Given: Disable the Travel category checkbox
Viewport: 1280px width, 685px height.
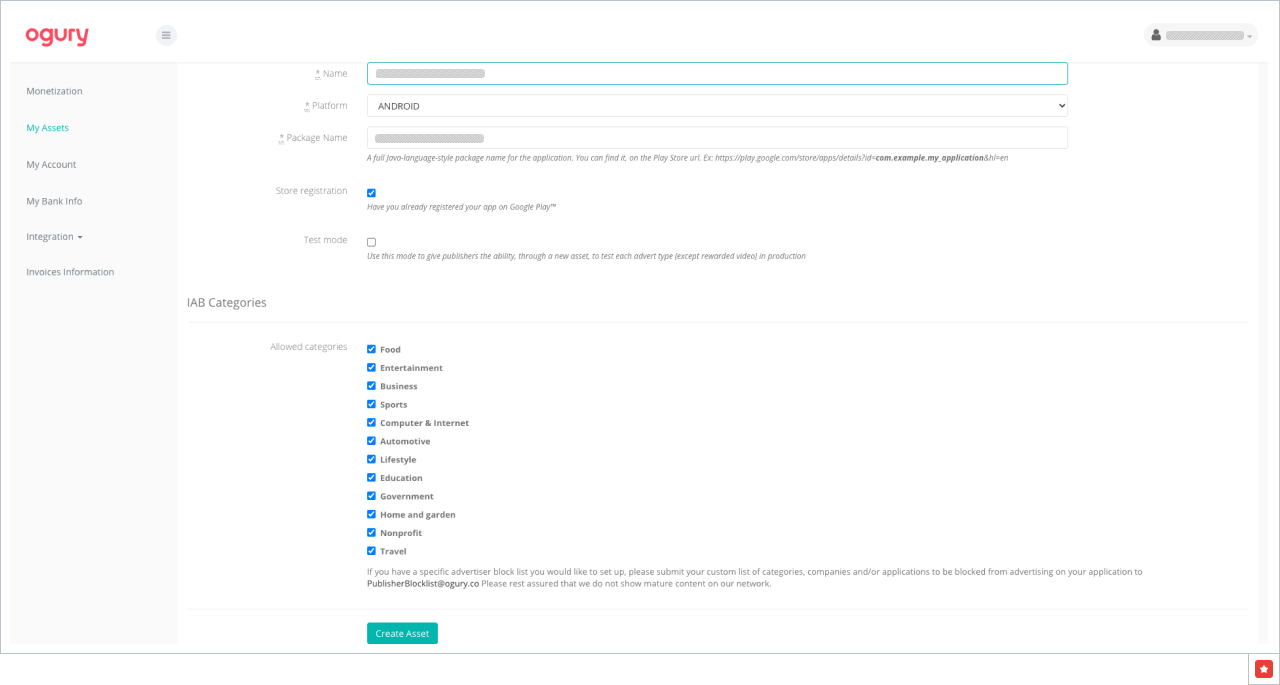Looking at the screenshot, I should coord(371,551).
